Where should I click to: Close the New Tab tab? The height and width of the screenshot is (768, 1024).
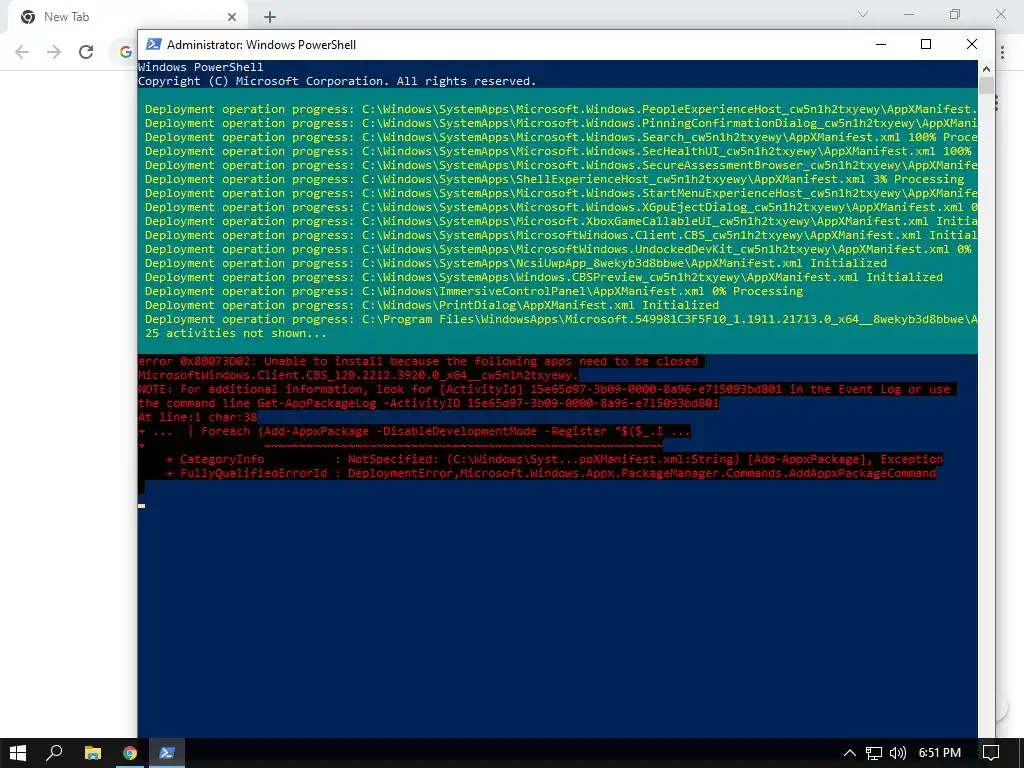(x=232, y=17)
